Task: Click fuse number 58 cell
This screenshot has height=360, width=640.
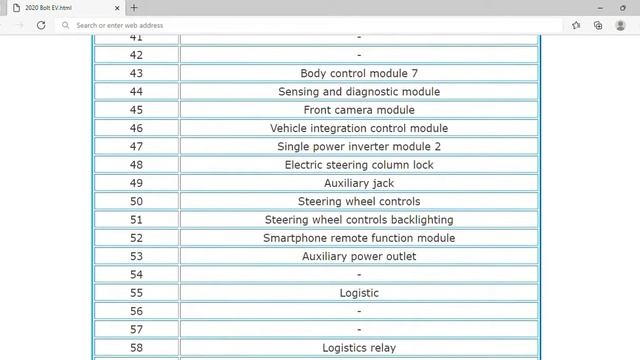Action: [136, 348]
